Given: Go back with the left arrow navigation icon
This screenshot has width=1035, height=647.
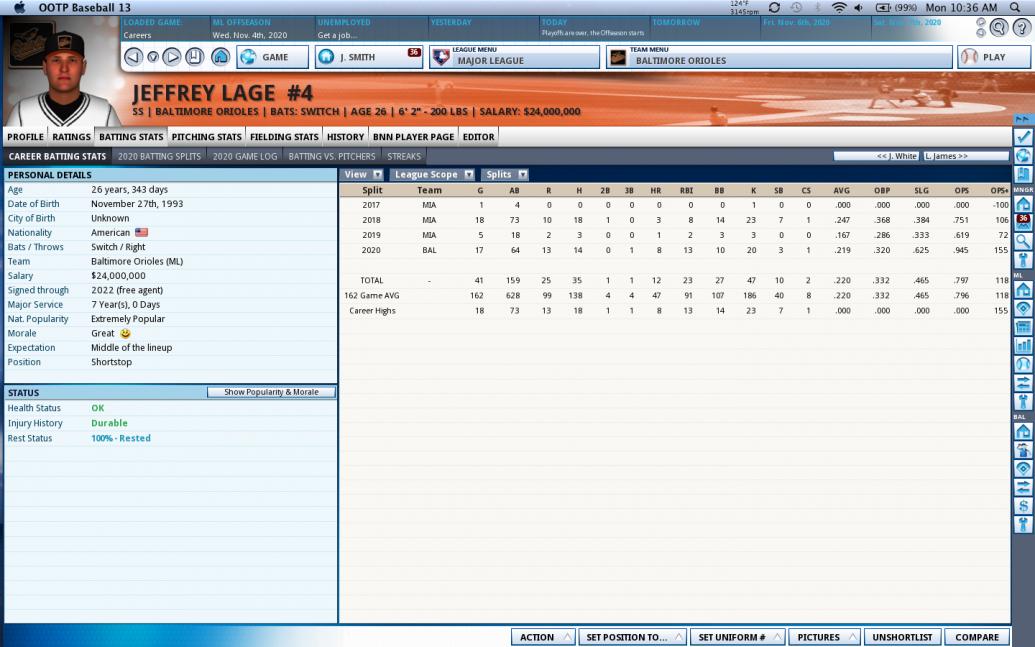Looking at the screenshot, I should [x=133, y=57].
